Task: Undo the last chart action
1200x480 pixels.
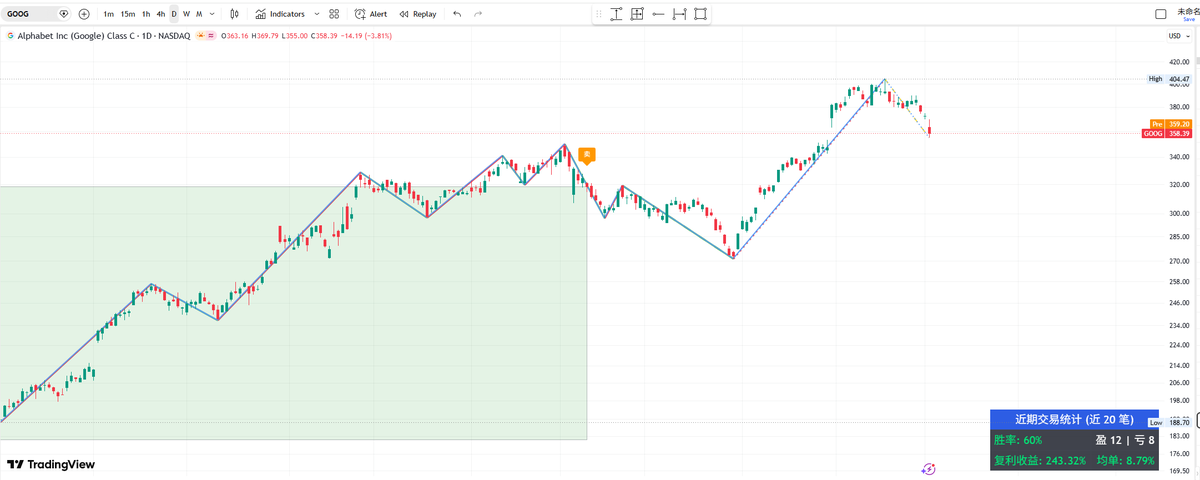Action: click(457, 14)
